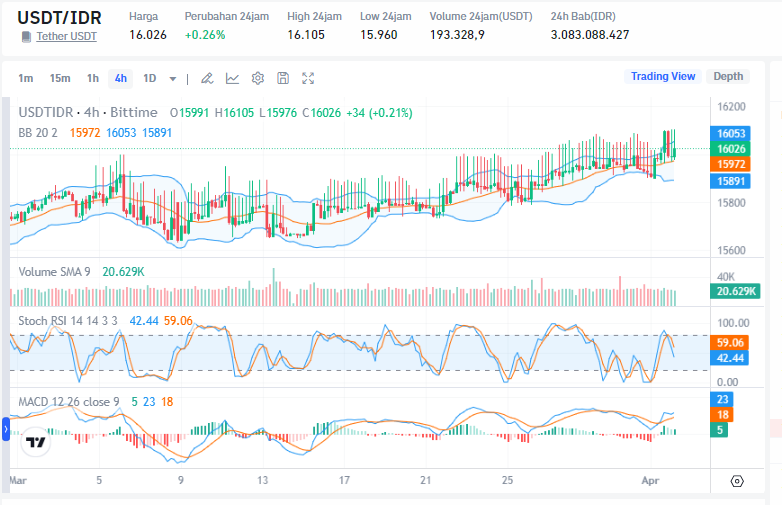
Task: Click the 16053 BB legend value
Action: [x=121, y=133]
